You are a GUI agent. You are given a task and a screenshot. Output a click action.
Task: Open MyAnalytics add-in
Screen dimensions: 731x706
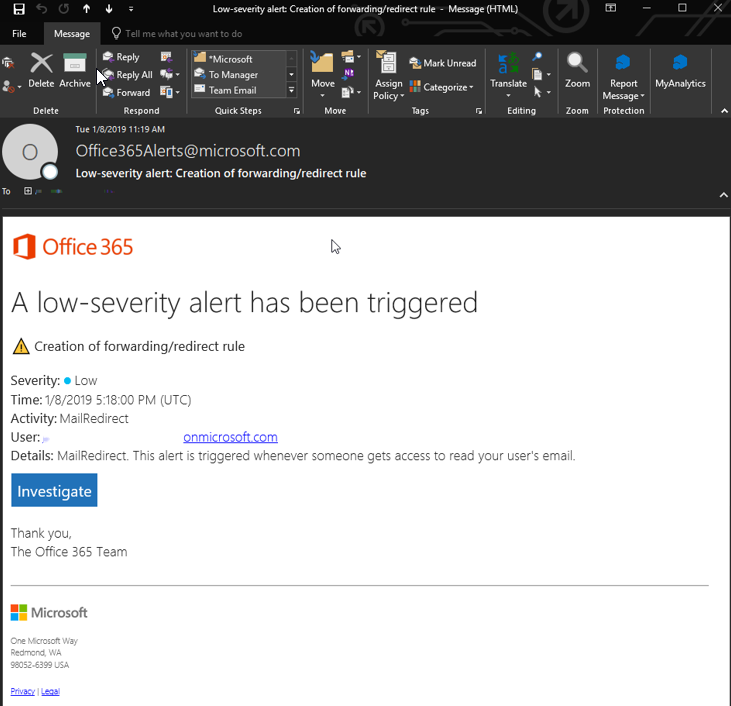(680, 70)
